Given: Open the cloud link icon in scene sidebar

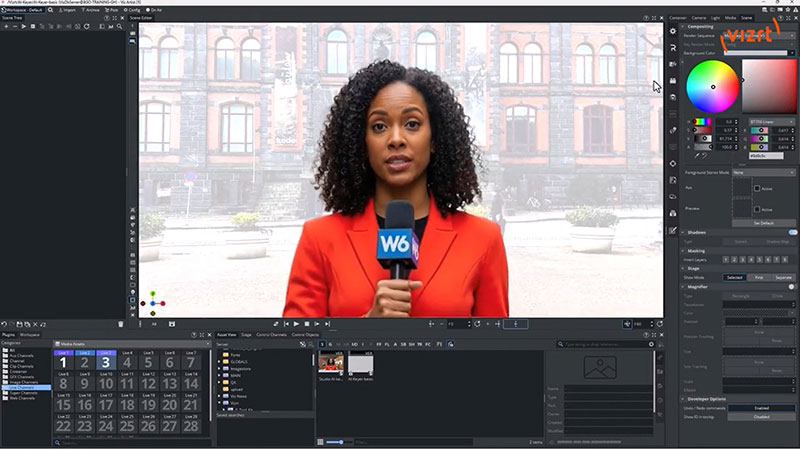Looking at the screenshot, I should click(x=673, y=197).
